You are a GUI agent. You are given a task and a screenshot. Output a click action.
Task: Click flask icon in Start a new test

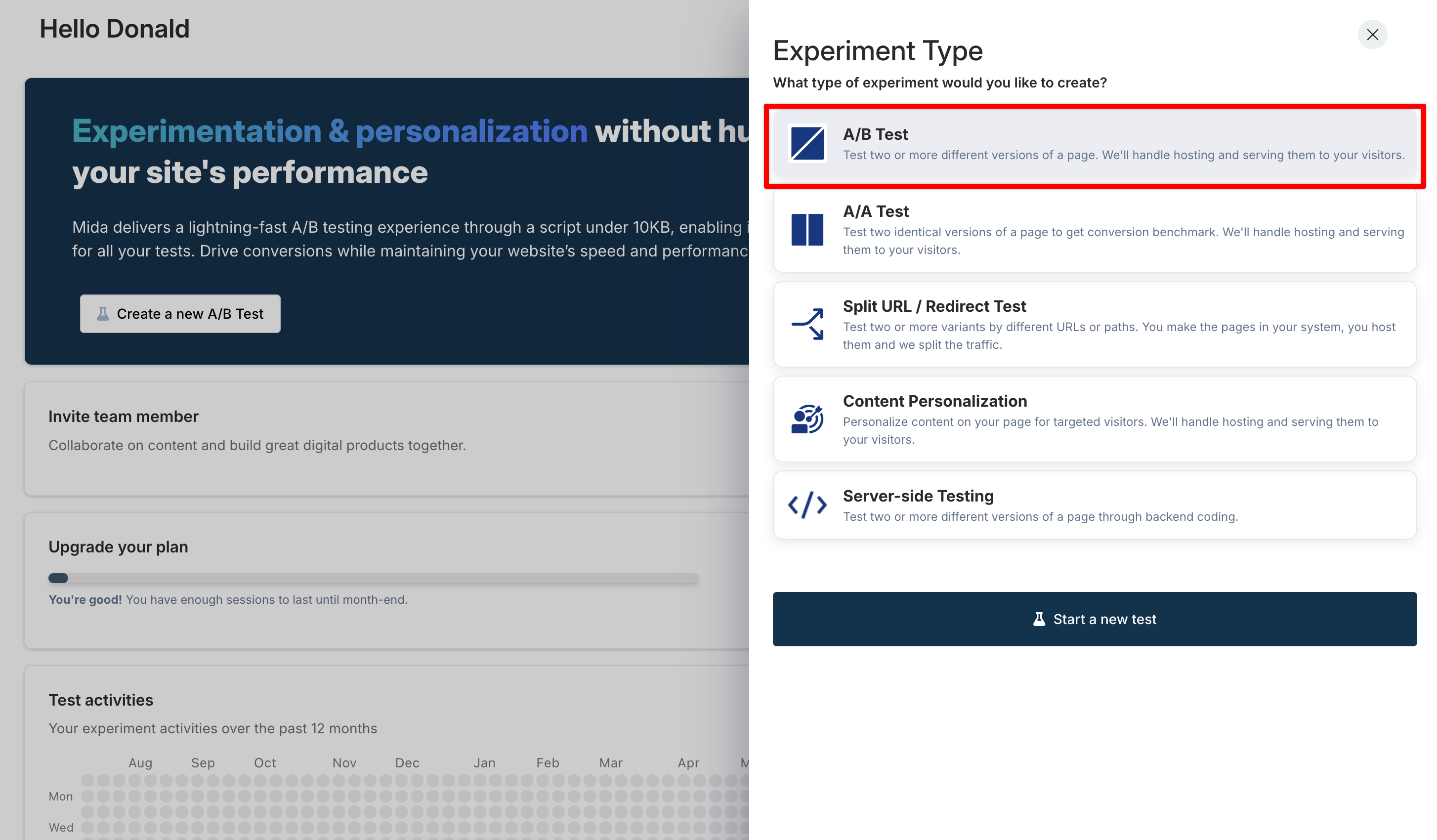(1039, 619)
